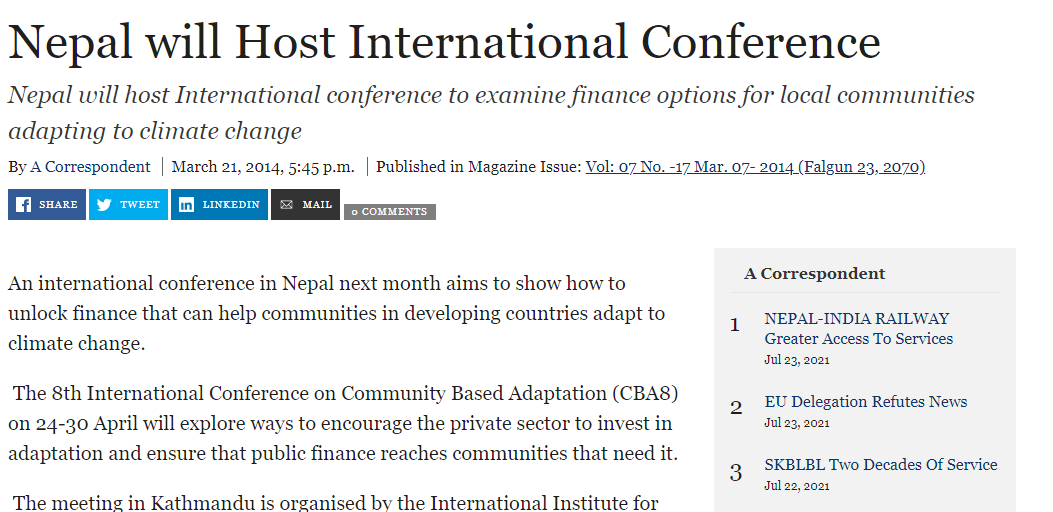
Task: Open the 0 Comments badge
Action: [x=390, y=212]
